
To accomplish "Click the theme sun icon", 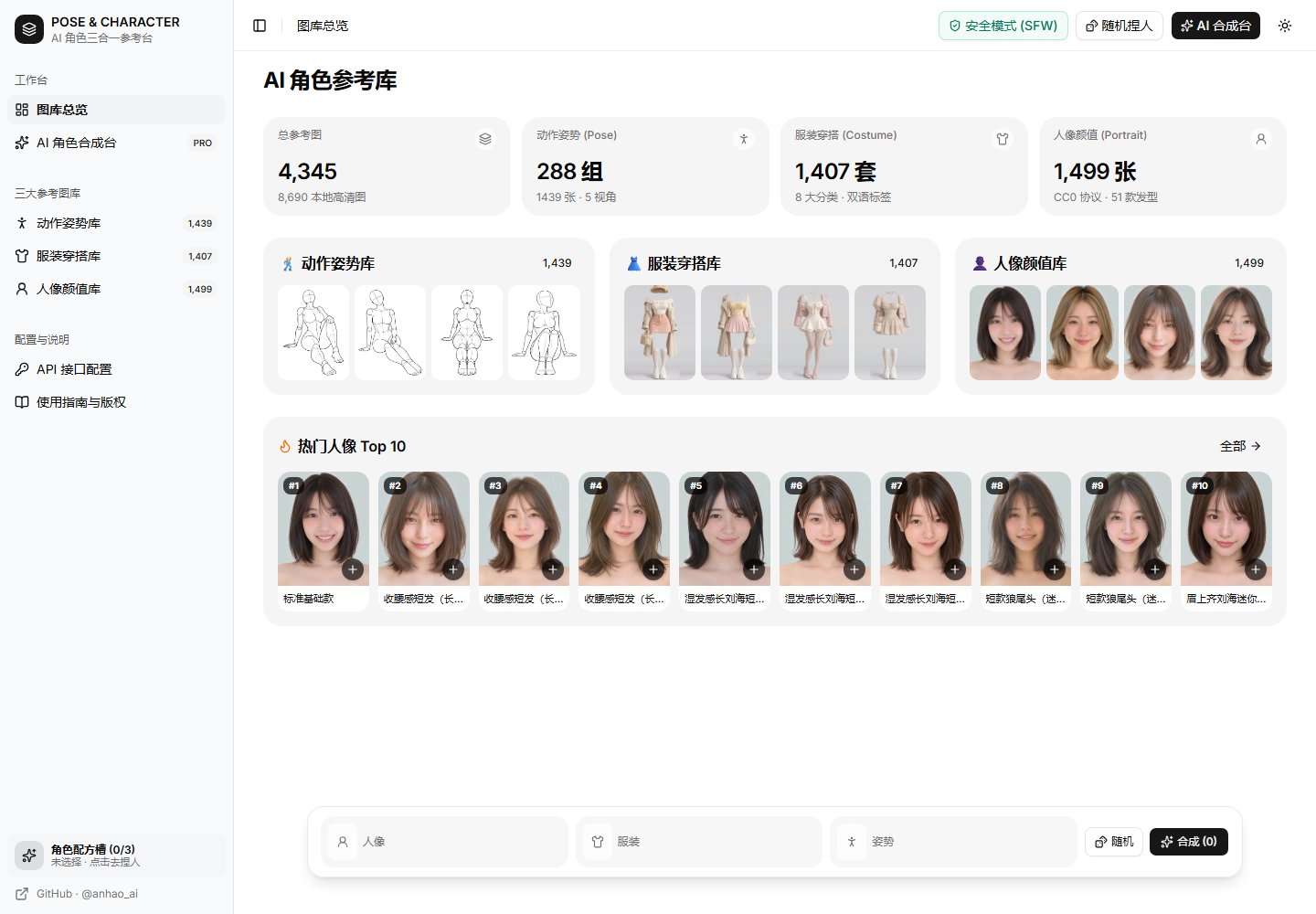I will pos(1285,26).
